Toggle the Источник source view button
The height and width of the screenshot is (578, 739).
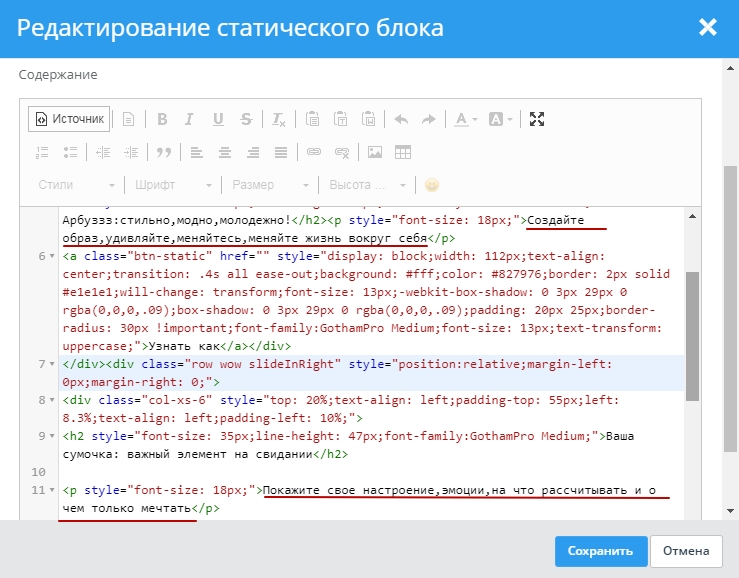click(x=68, y=119)
